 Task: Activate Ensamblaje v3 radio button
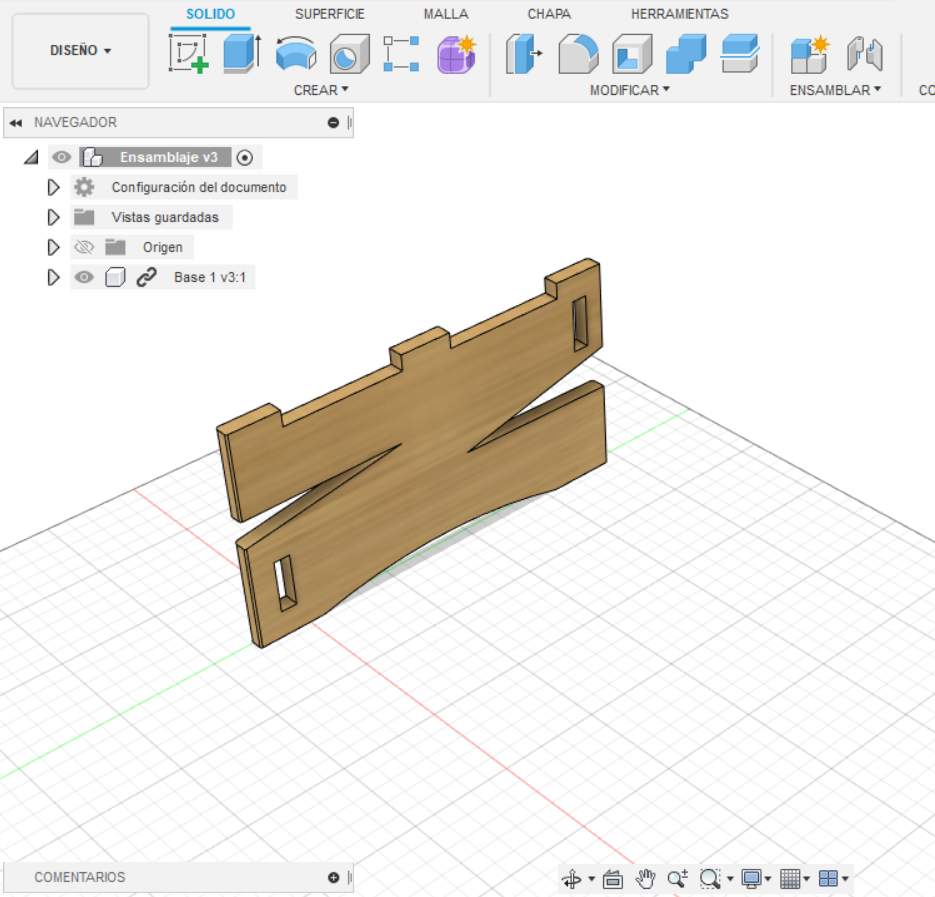pos(244,157)
